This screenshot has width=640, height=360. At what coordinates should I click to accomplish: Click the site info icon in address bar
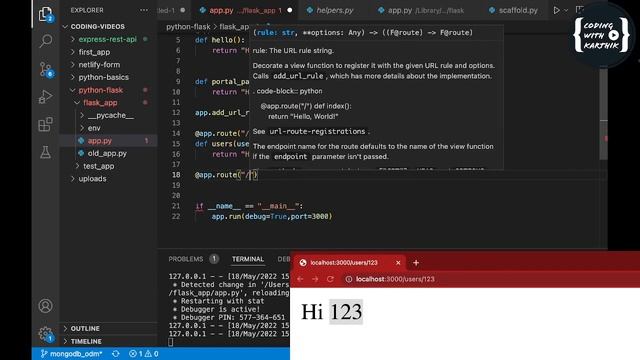tap(349, 279)
